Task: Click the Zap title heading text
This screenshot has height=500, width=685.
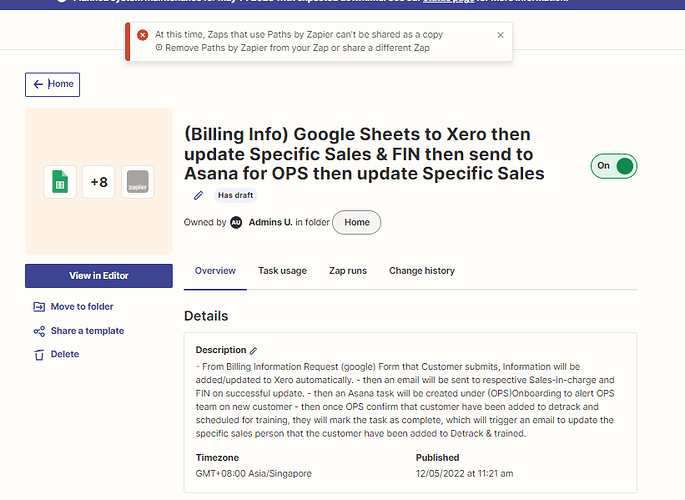Action: [x=364, y=154]
